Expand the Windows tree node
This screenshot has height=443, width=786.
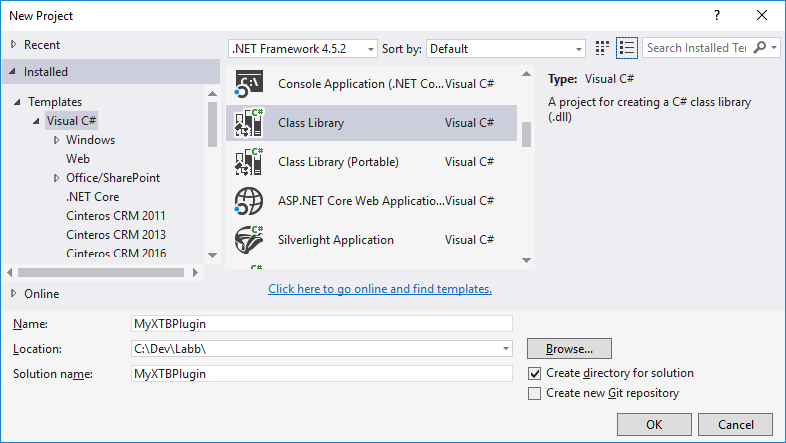pyautogui.click(x=56, y=140)
